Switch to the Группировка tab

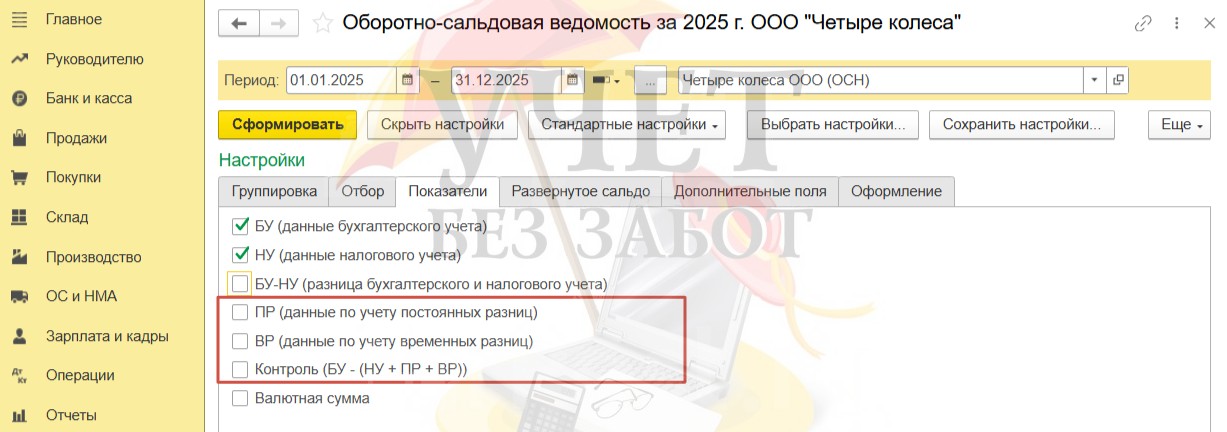pos(274,191)
